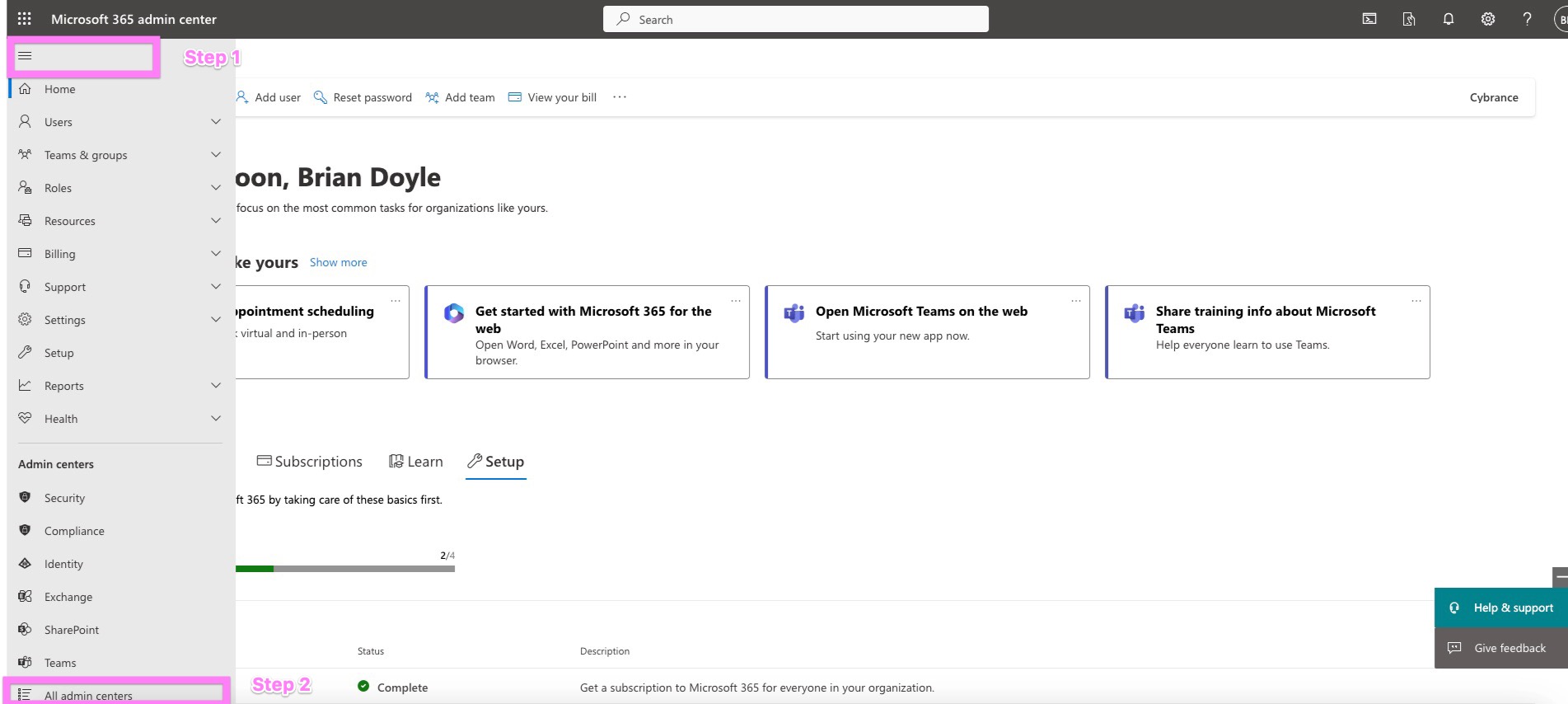Open the help question mark icon
The image size is (1568, 704).
[1527, 19]
